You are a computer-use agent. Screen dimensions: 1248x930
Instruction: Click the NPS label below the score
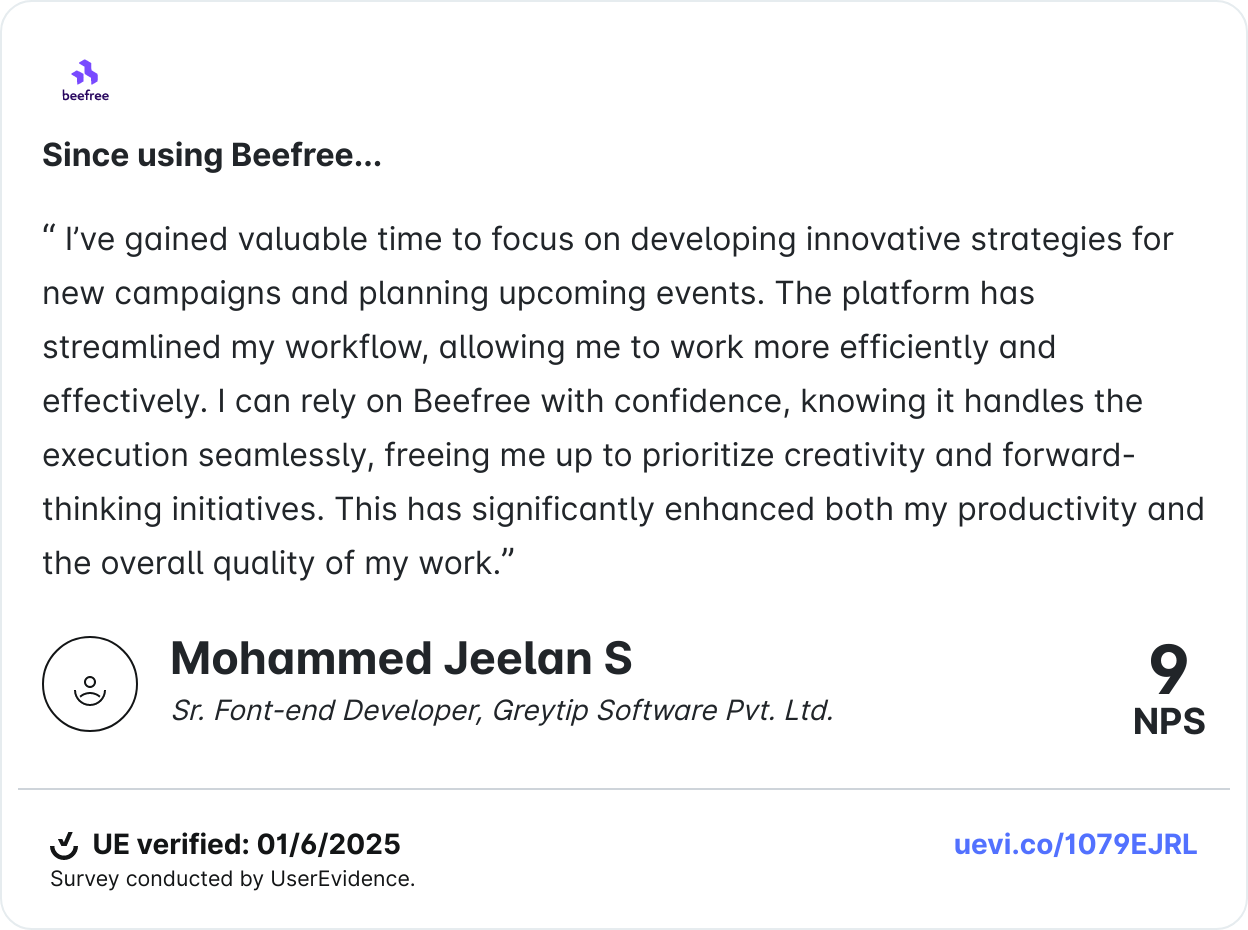[1169, 721]
